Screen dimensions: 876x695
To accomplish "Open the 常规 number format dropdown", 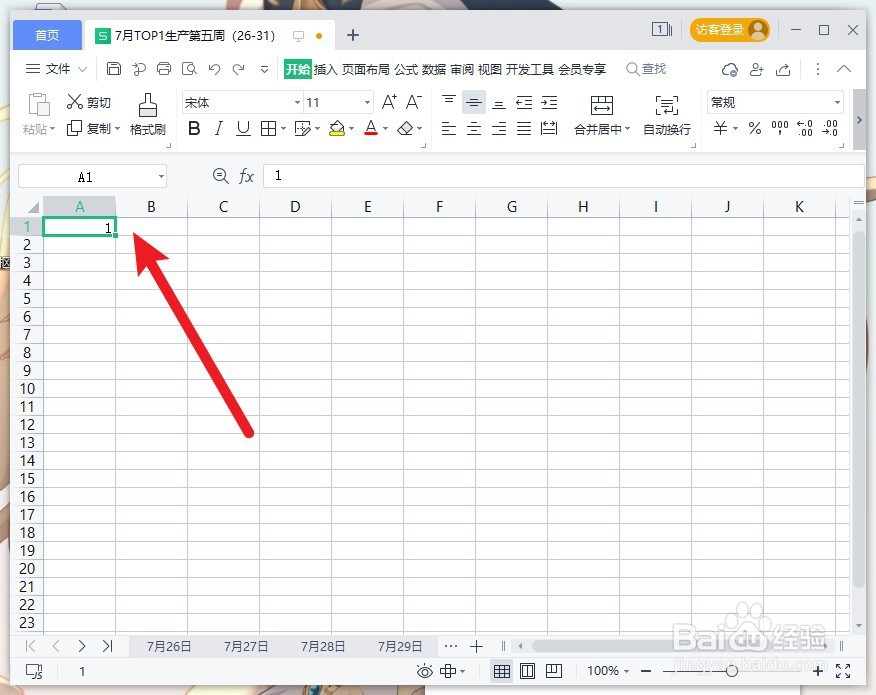I will tap(837, 101).
